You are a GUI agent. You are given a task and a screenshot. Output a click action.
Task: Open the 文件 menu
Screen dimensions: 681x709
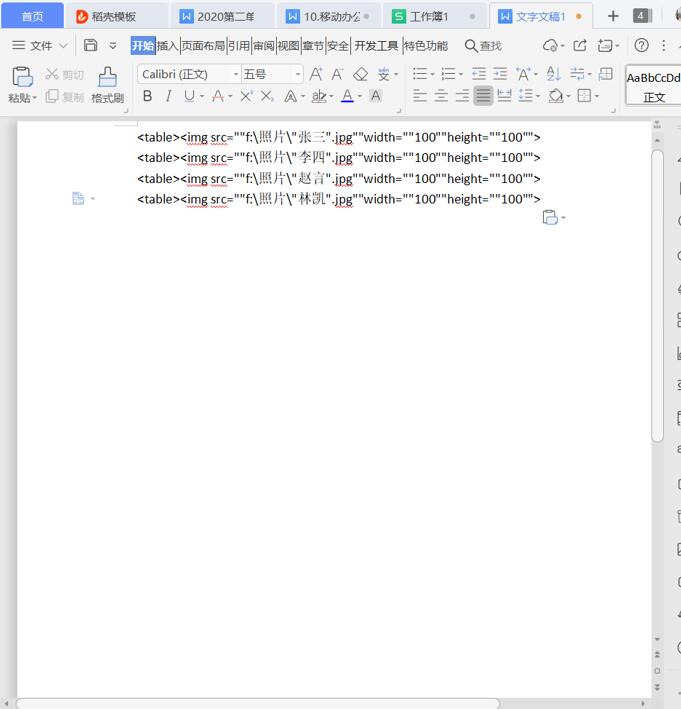40,46
